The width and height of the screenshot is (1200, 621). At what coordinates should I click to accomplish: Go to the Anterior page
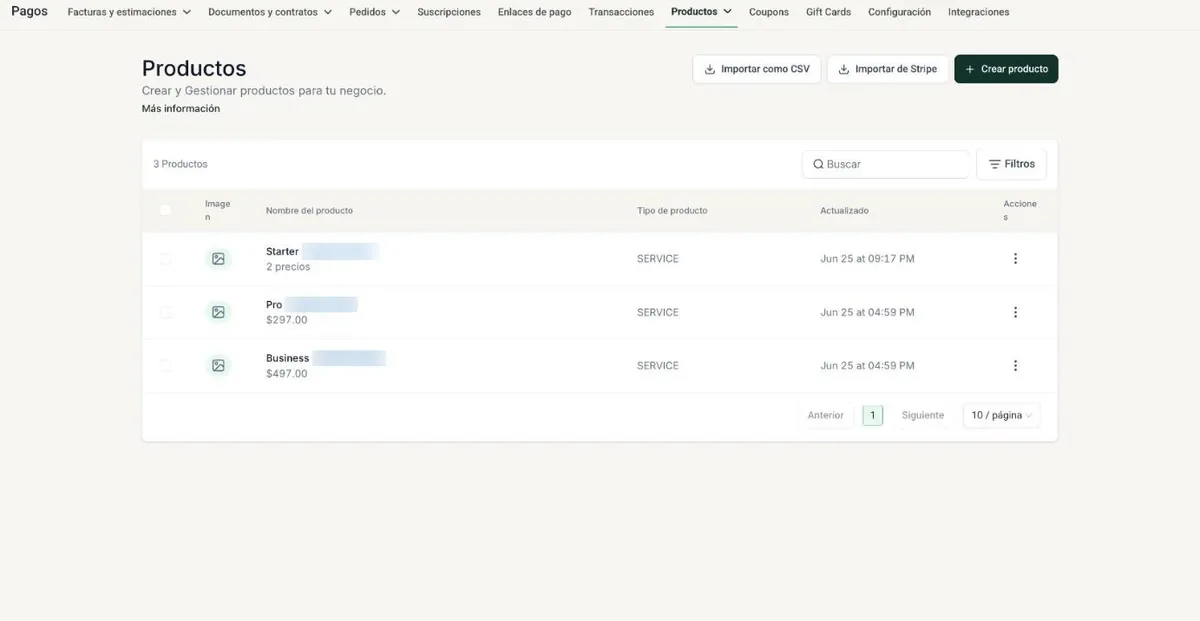[x=826, y=415]
